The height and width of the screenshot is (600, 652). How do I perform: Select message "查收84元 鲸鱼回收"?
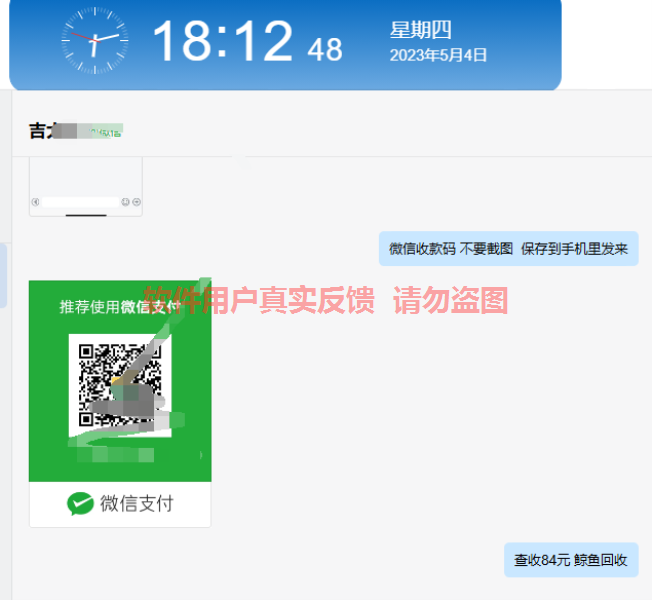coord(571,560)
